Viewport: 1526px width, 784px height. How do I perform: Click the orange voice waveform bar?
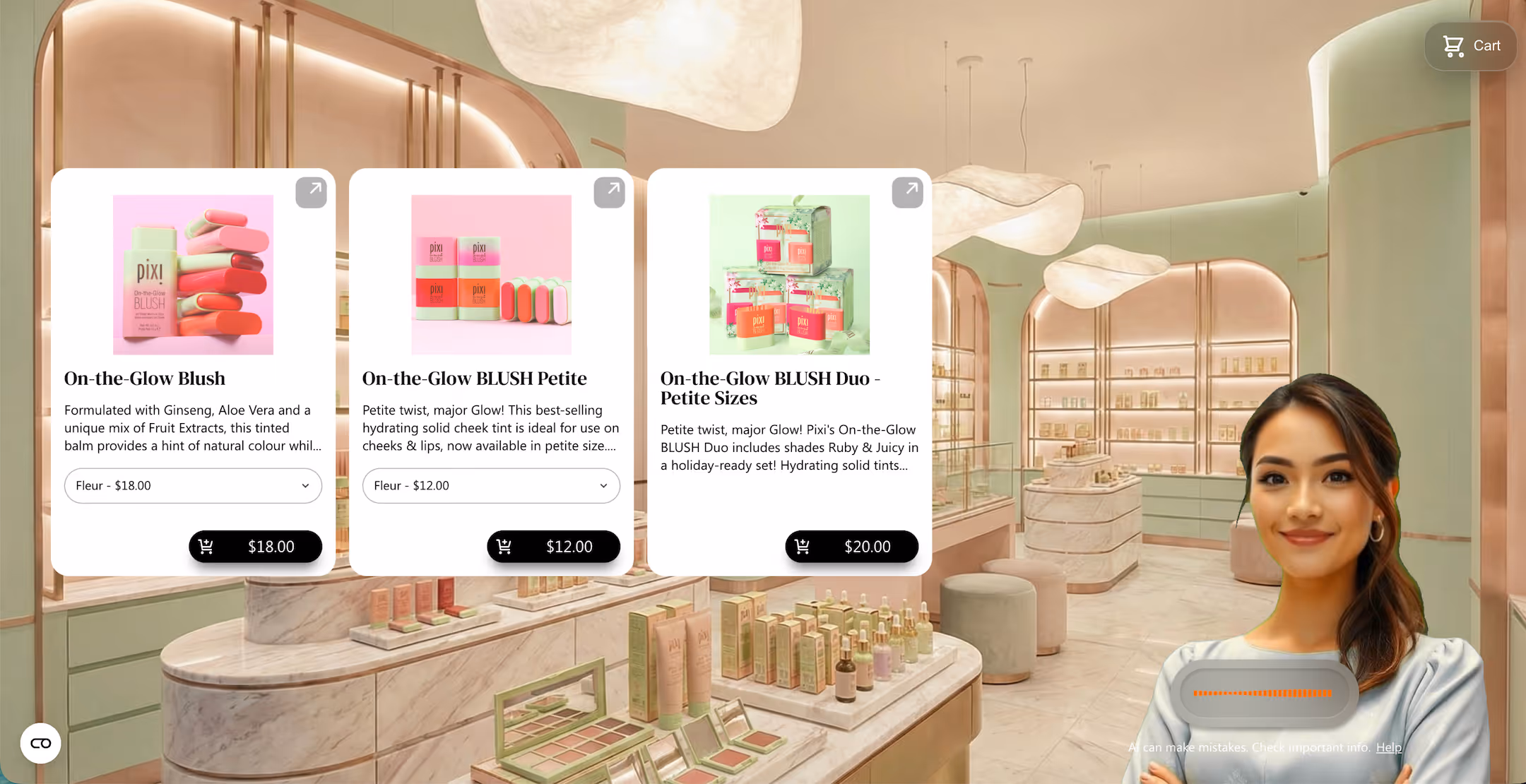pos(1262,694)
